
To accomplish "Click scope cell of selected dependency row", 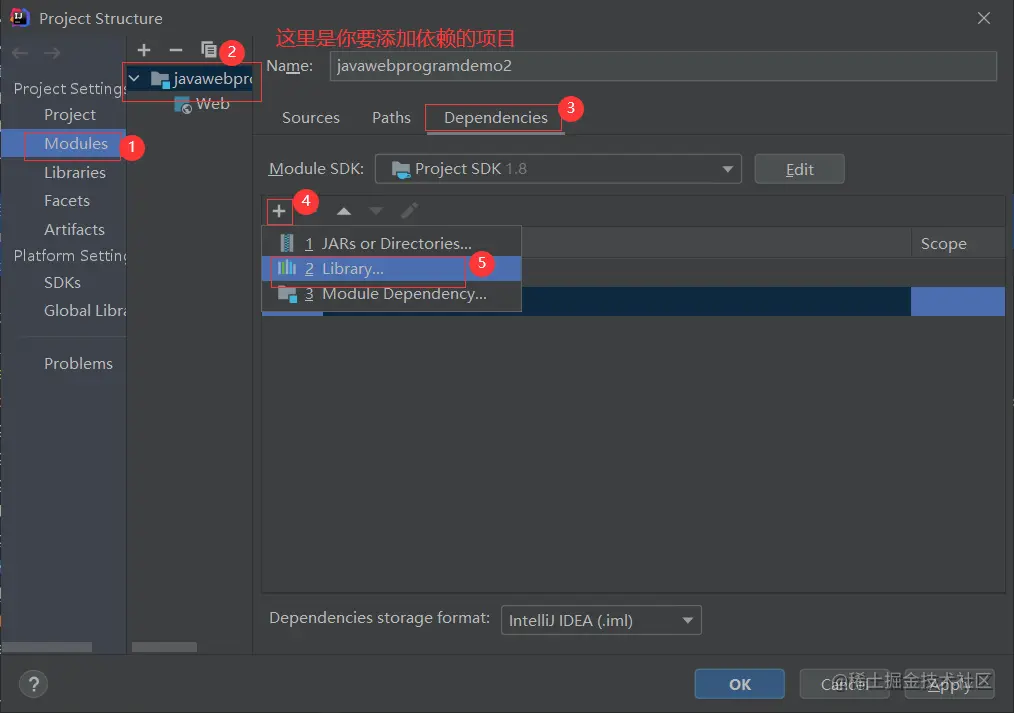I will (x=958, y=301).
